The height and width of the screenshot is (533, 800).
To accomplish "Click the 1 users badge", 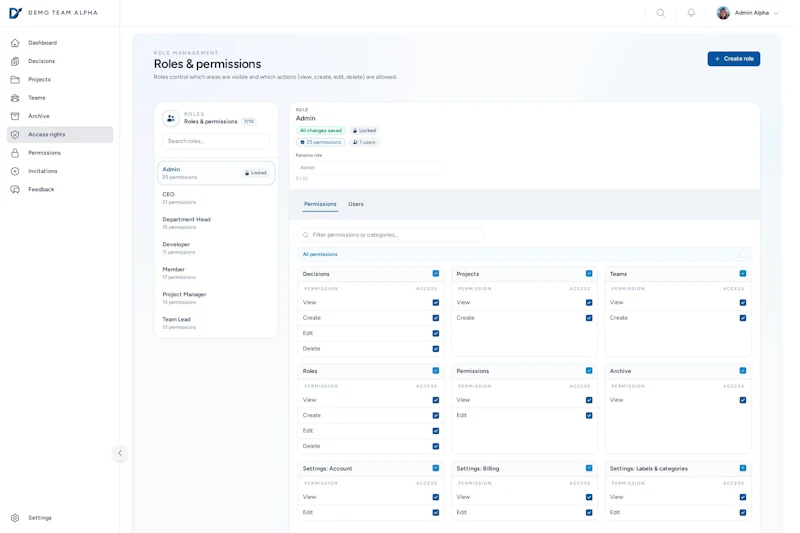I will pyautogui.click(x=364, y=142).
